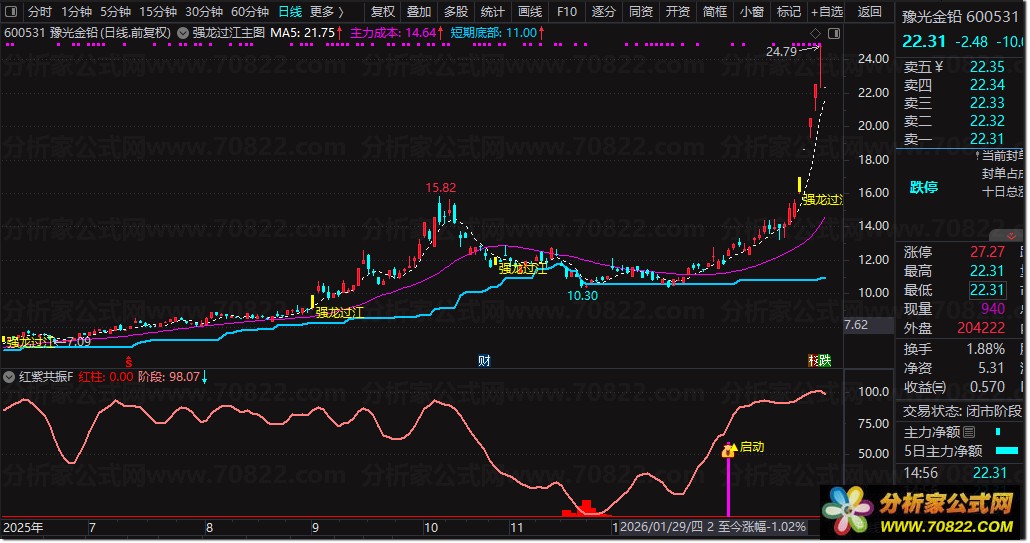Viewport: 1030px width, 543px height.
Task: Click the 核 marker icon
Action: pos(813,360)
